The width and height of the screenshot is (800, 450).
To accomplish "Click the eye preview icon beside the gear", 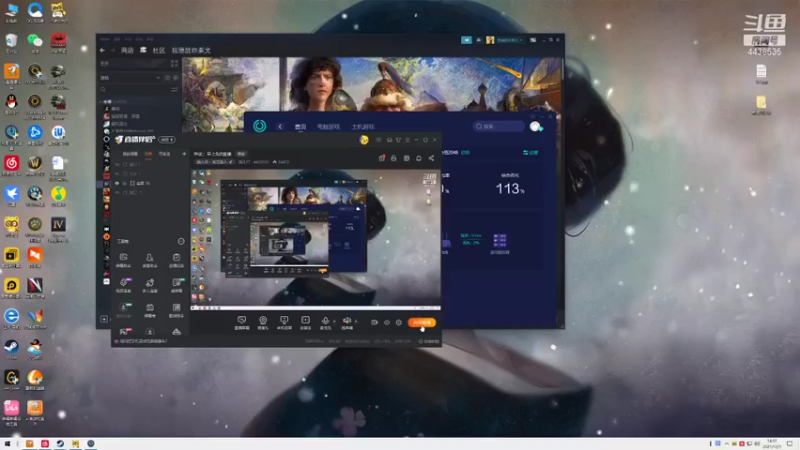I will coord(387,322).
